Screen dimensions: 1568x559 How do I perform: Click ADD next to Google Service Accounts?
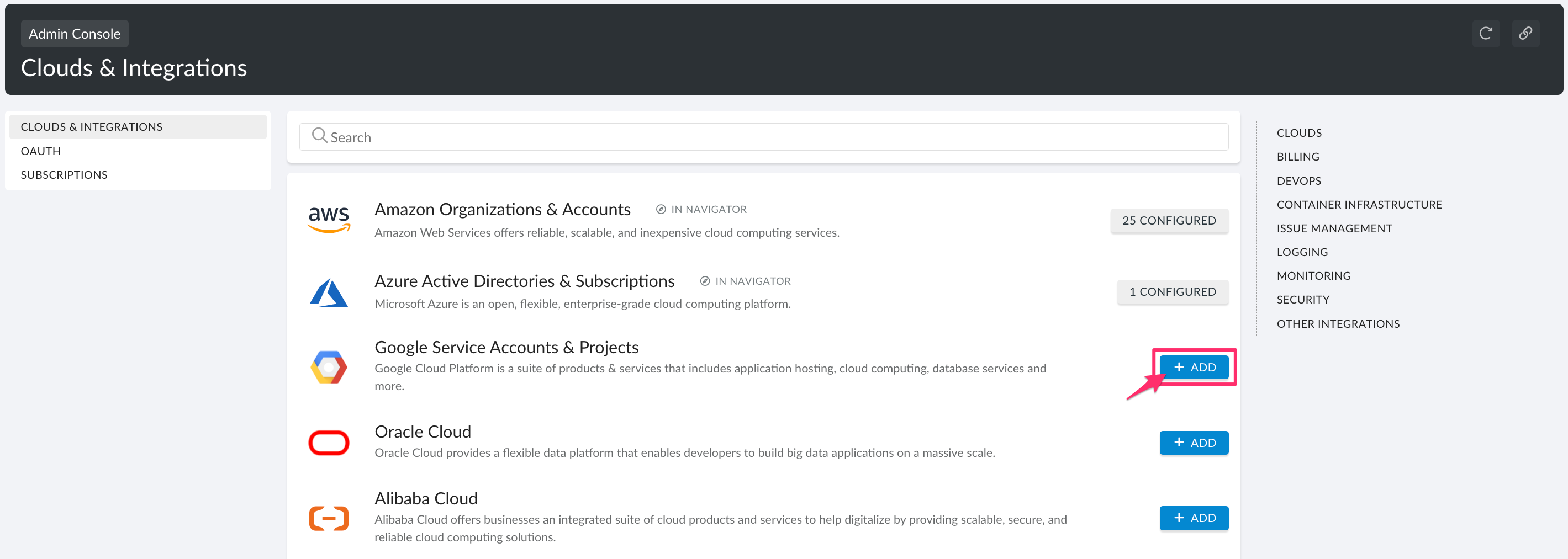1194,367
